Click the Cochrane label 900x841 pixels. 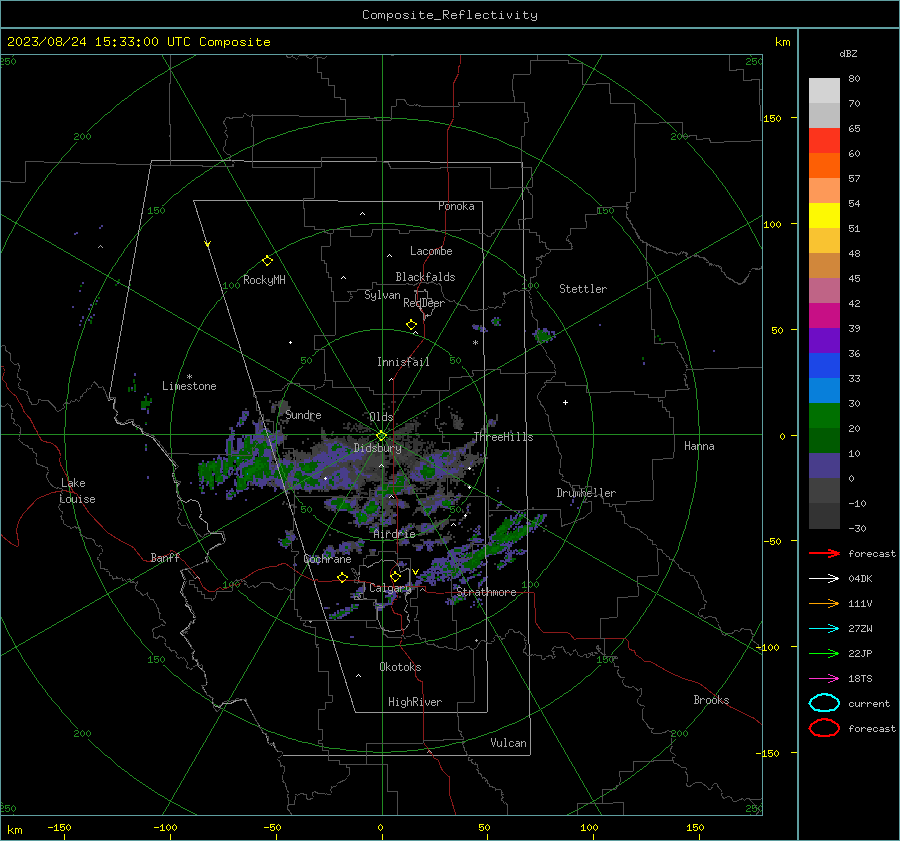[327, 559]
